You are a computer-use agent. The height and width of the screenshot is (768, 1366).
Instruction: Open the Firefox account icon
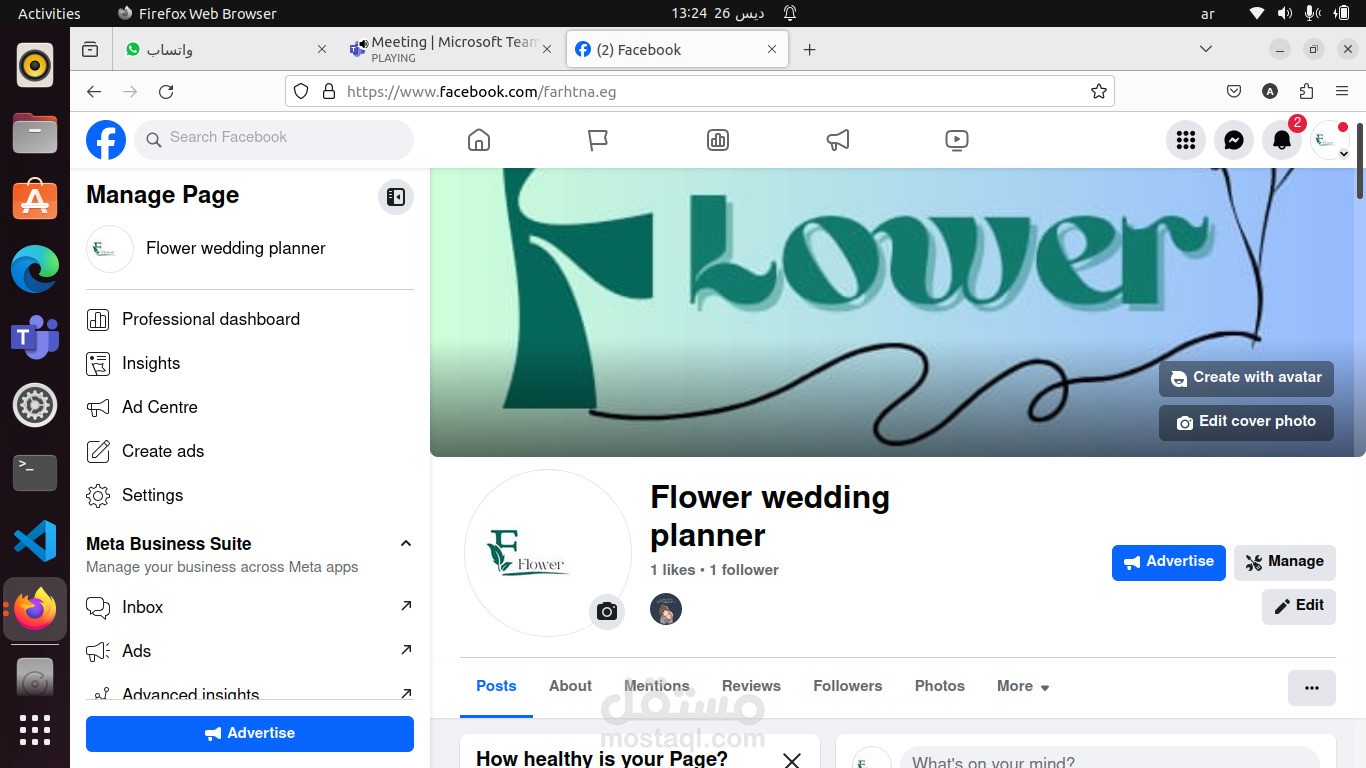point(1270,91)
